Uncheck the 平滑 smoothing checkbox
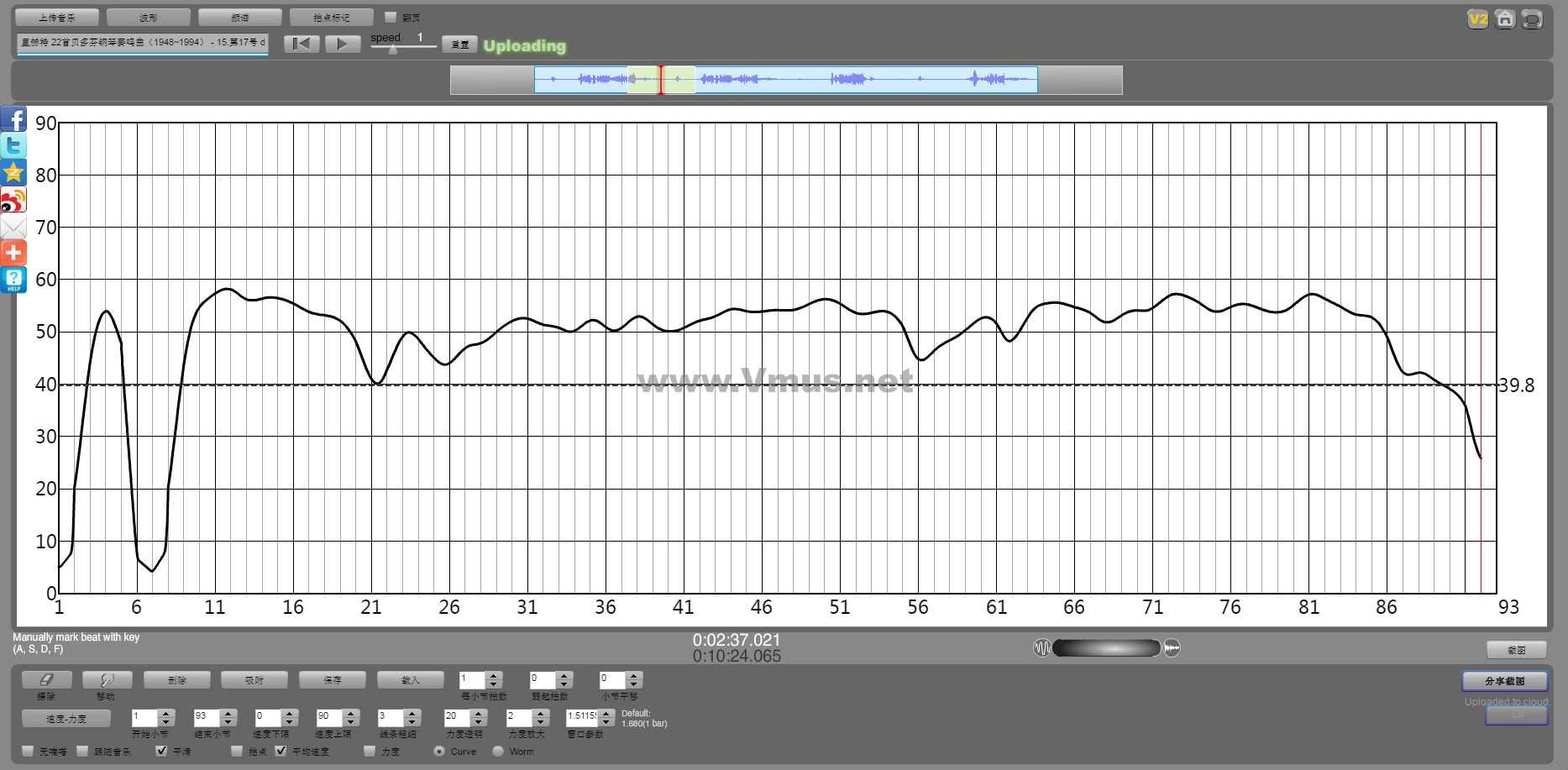1568x770 pixels. [161, 751]
